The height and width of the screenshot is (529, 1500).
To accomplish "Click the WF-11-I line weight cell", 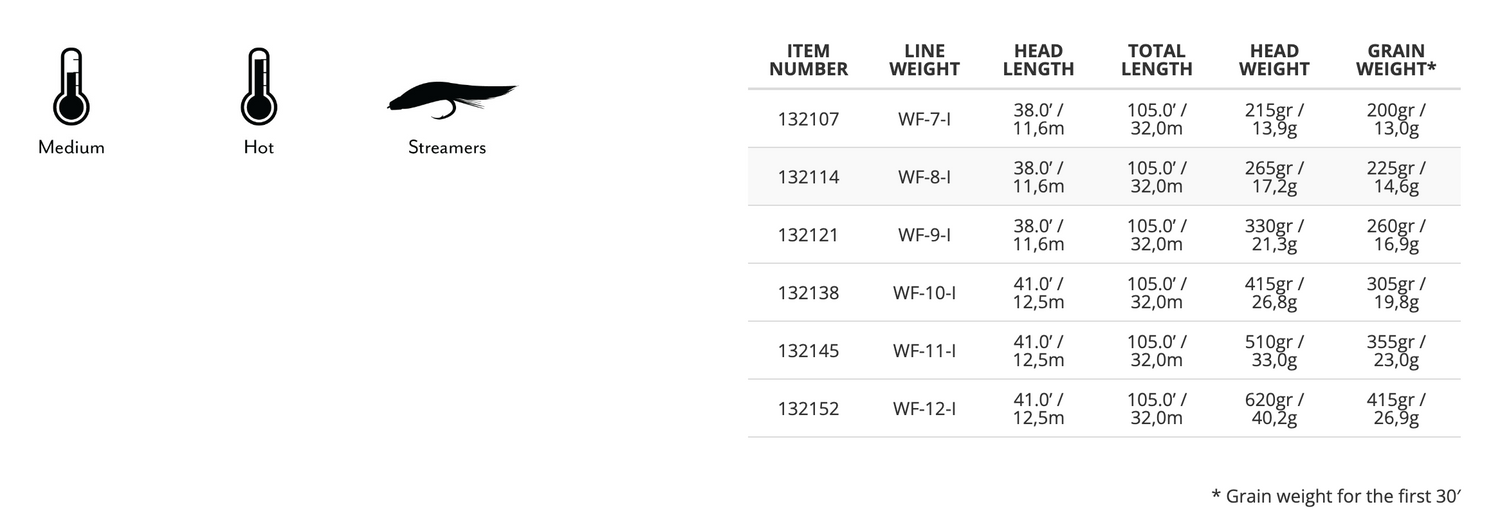I will click(x=924, y=351).
